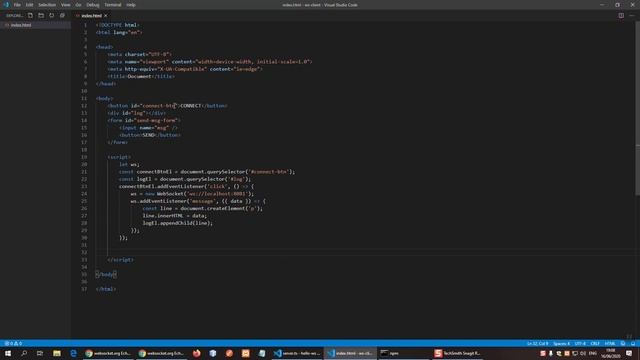Open Task View from the taskbar

[x=40, y=353]
